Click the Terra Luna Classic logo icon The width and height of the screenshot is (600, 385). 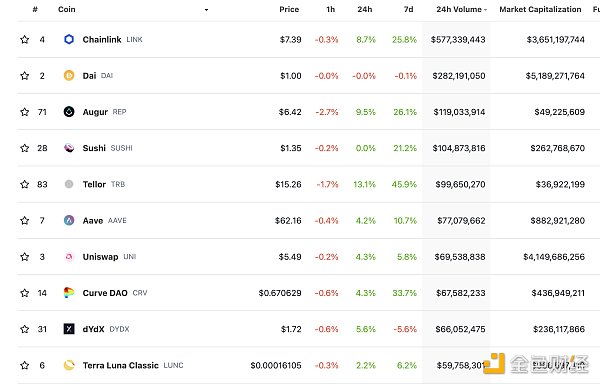(x=69, y=365)
